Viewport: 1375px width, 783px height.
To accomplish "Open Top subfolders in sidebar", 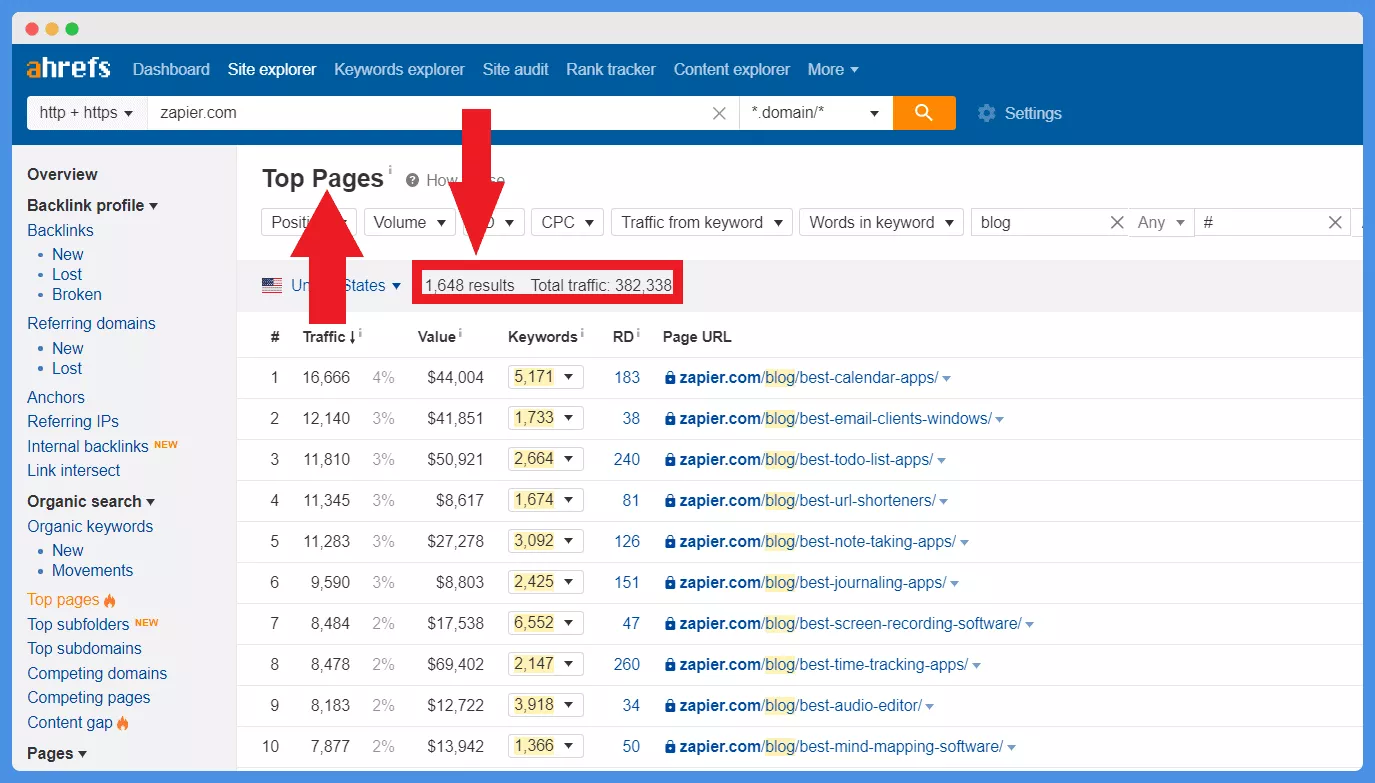I will 78,624.
